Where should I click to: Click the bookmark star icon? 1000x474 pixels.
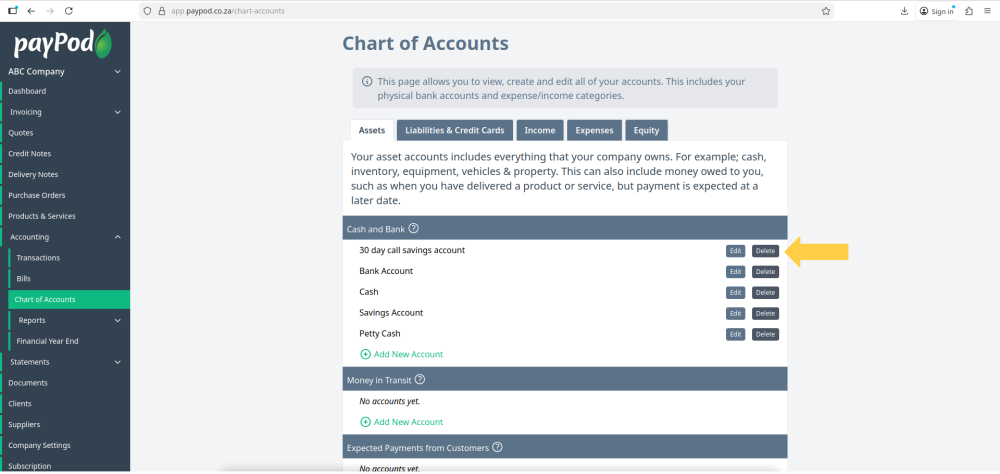pyautogui.click(x=826, y=11)
